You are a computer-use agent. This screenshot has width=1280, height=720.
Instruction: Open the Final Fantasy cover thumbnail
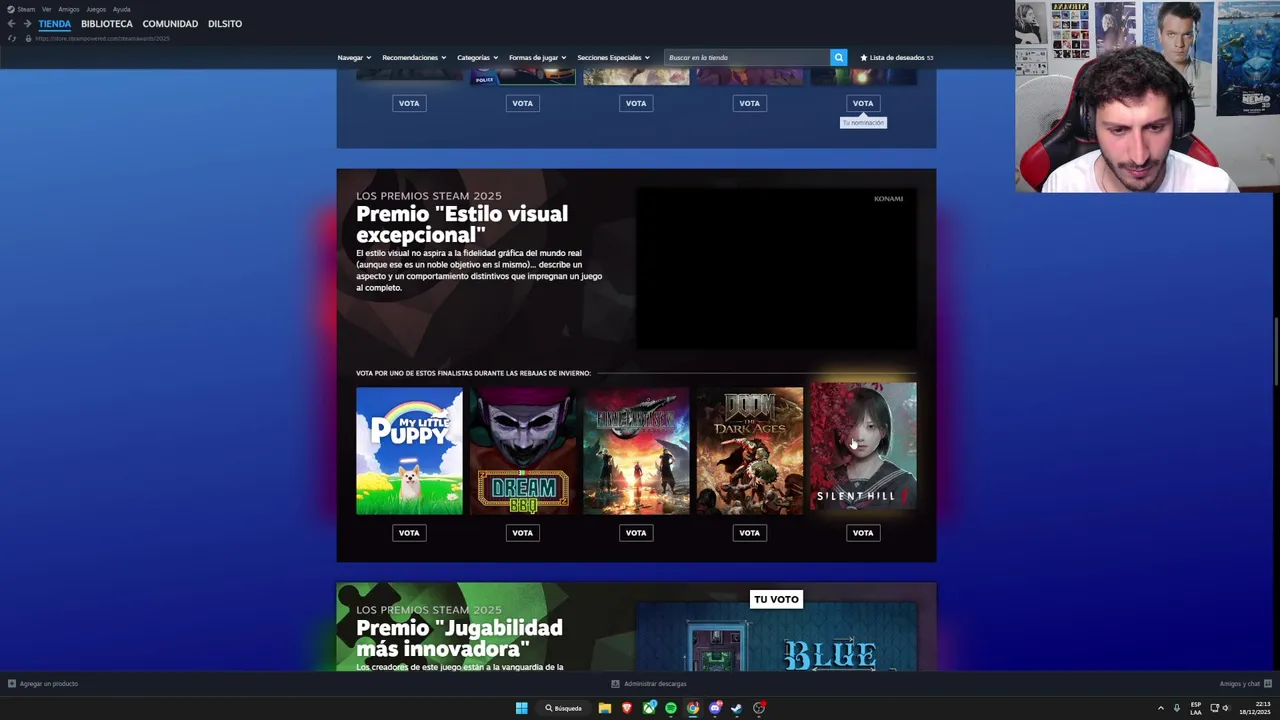pyautogui.click(x=636, y=451)
